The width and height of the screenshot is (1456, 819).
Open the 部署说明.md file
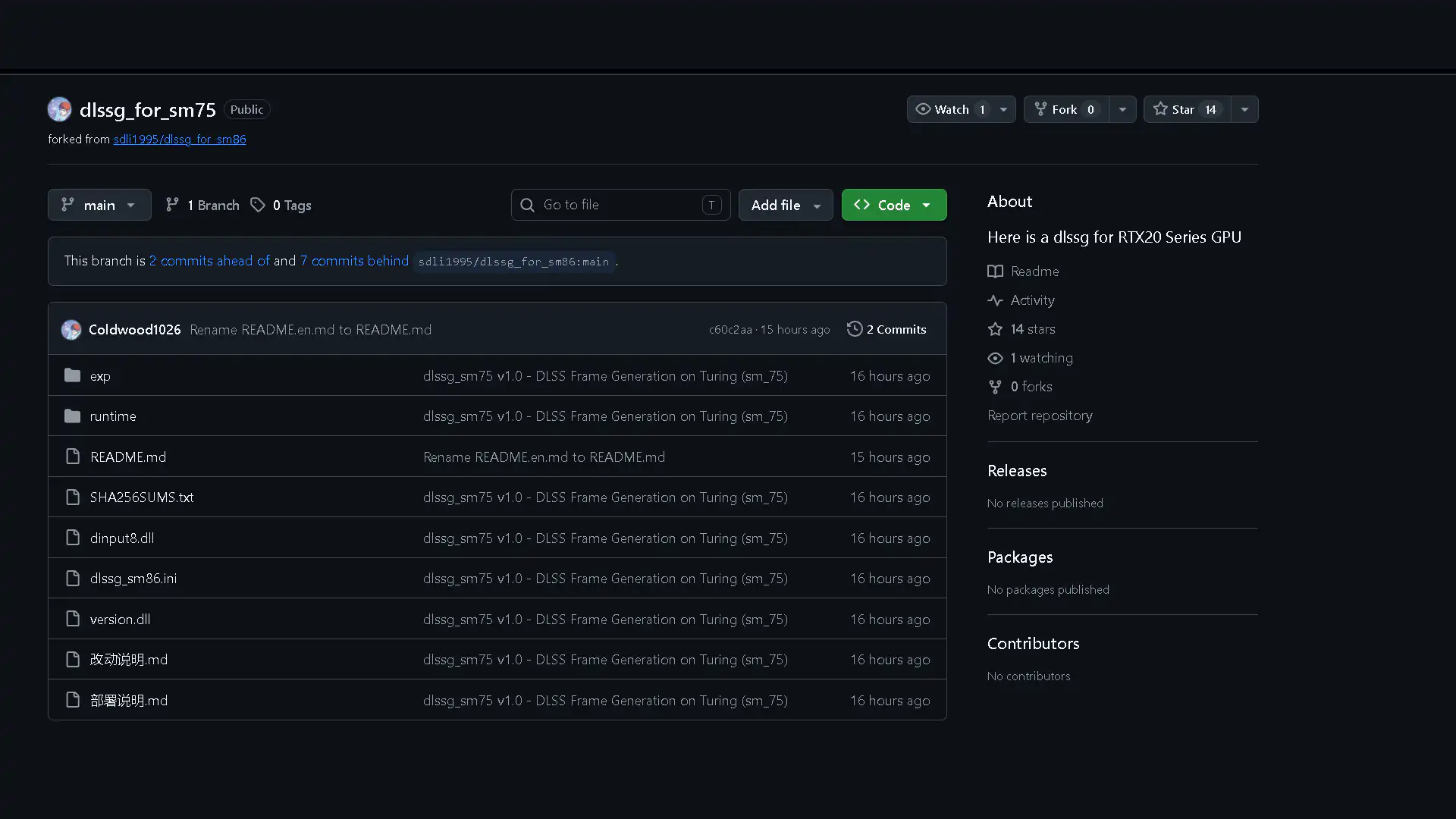click(129, 701)
